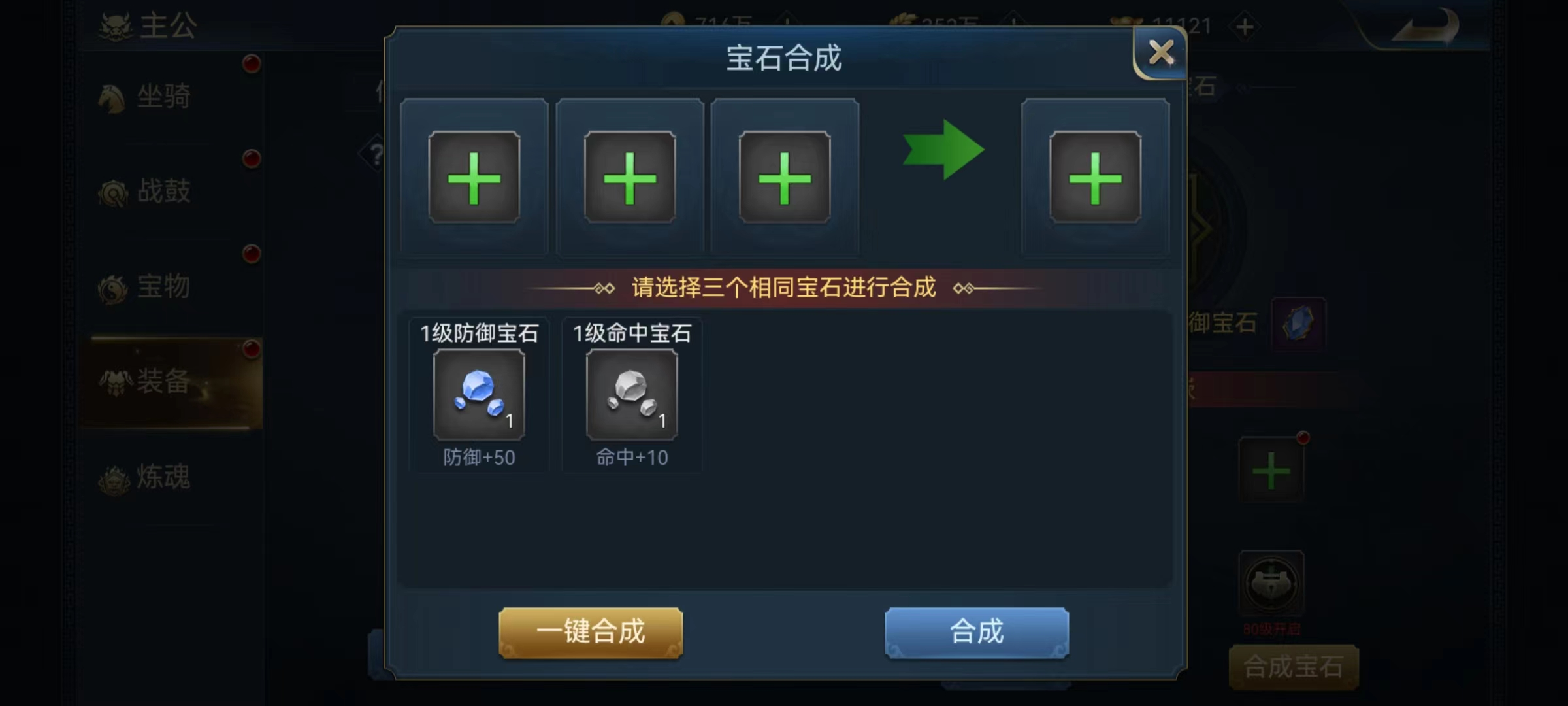Select the blue 1级防御宝石 gem icon

[x=479, y=394]
